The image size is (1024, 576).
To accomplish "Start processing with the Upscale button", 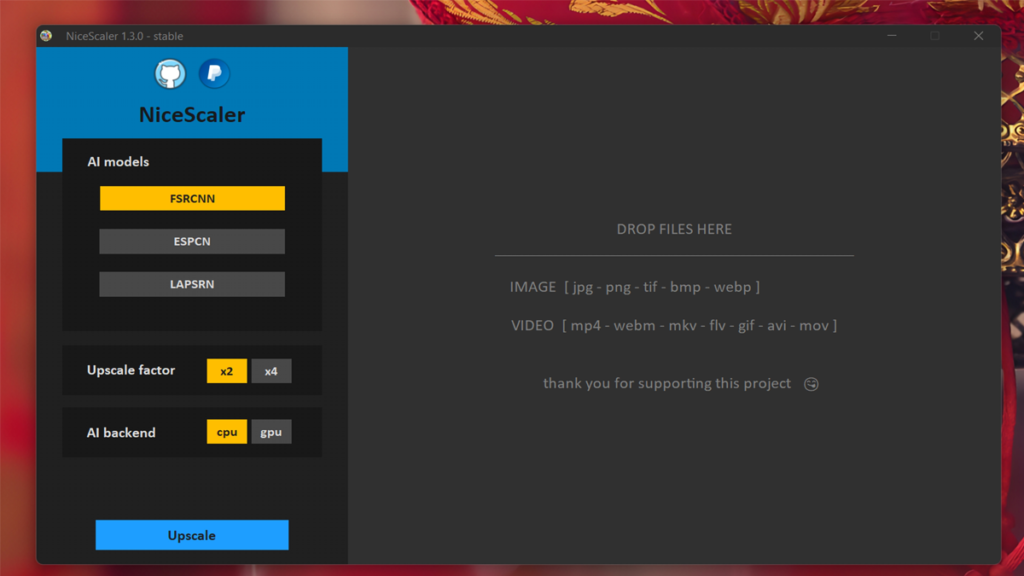I will tap(192, 535).
